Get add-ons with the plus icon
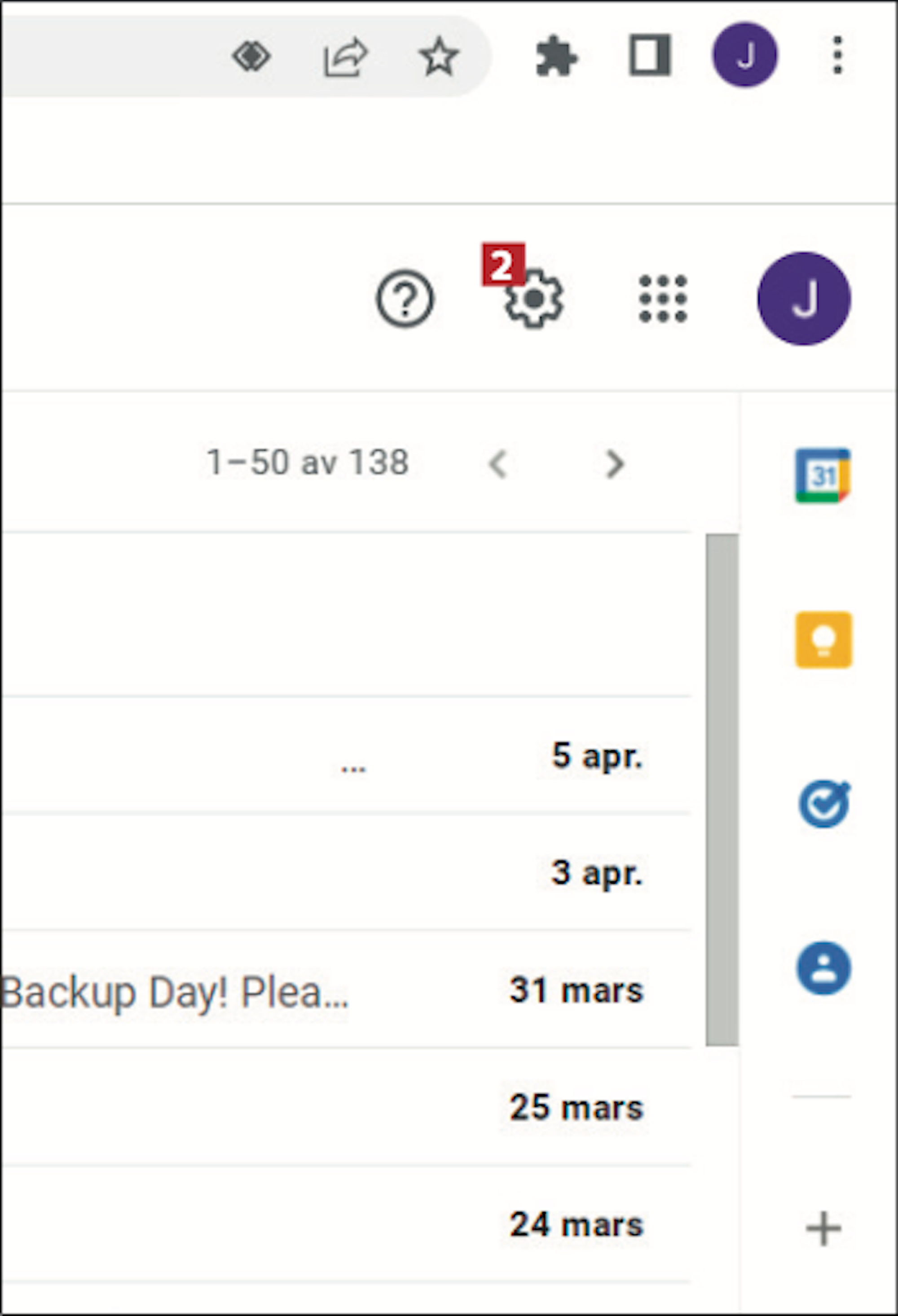The image size is (898, 1316). [824, 1229]
